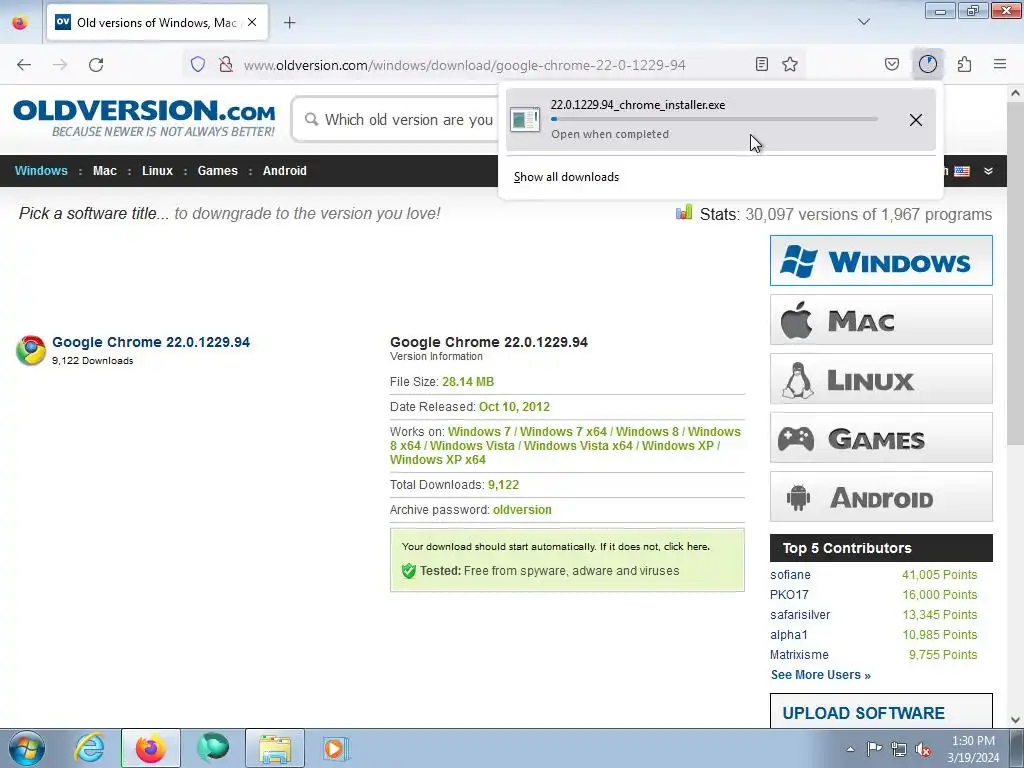
Task: Click the insecure connection padlock icon
Action: (226, 64)
